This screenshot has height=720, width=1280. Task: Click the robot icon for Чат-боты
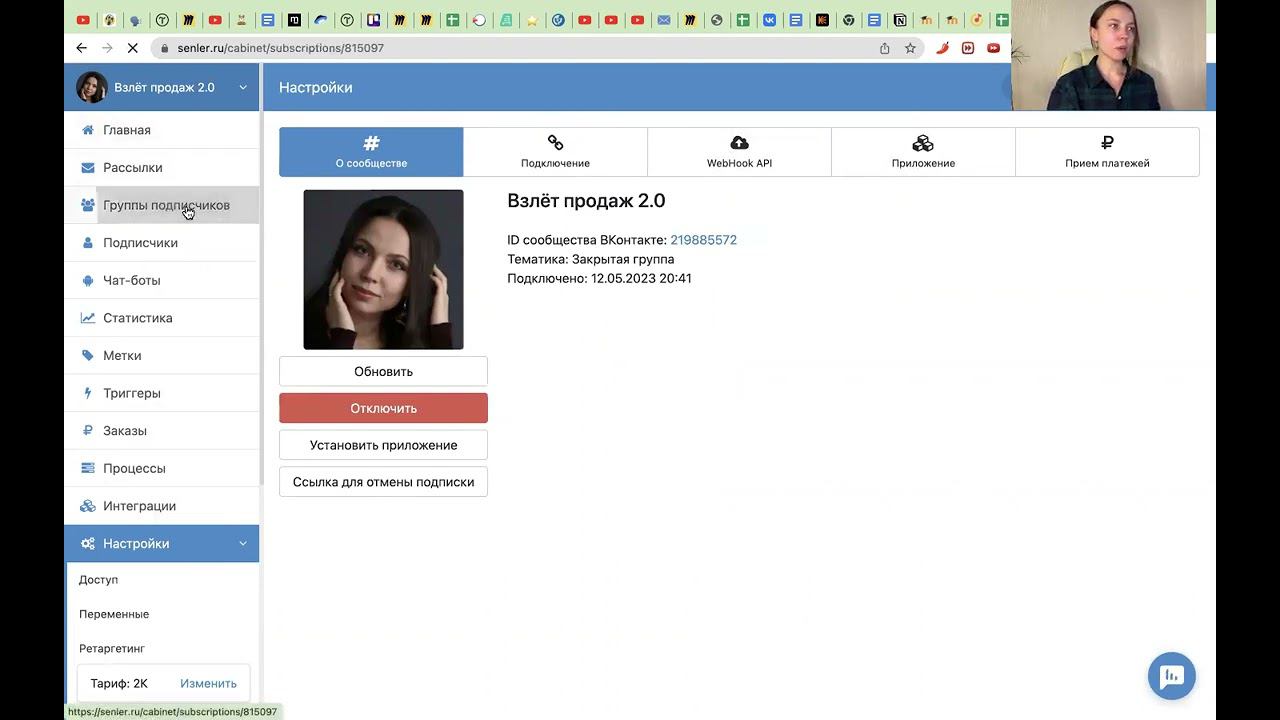pyautogui.click(x=88, y=281)
